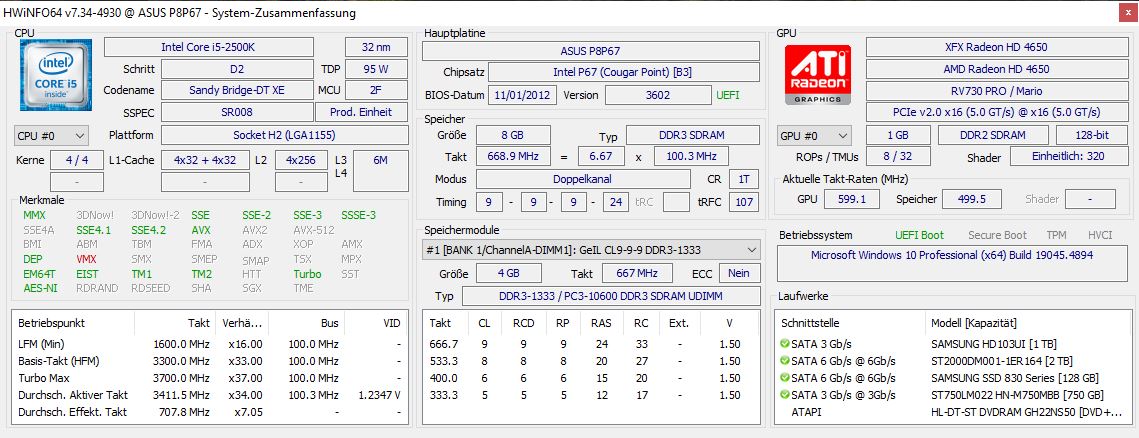1139x438 pixels.
Task: Click the Schritt D2 field
Action: (237, 70)
